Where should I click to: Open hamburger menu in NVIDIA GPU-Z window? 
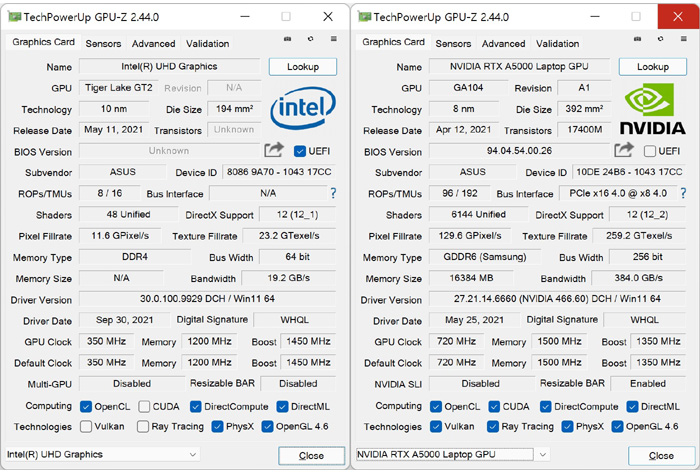683,39
